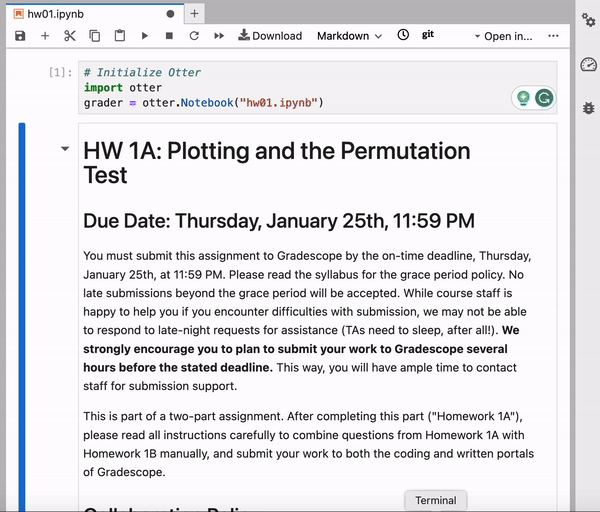The height and width of the screenshot is (512, 600).
Task: Click the clock icon in the toolbar
Action: click(x=403, y=35)
